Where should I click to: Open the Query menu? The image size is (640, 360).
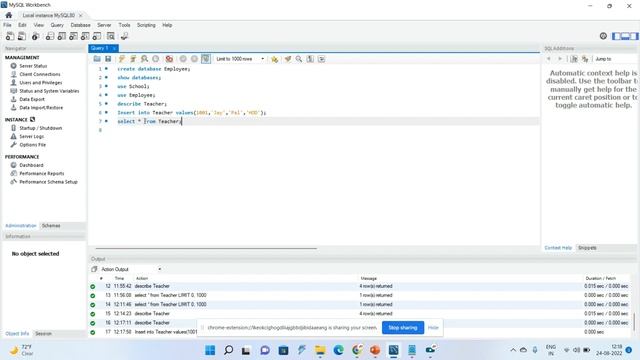pyautogui.click(x=57, y=25)
